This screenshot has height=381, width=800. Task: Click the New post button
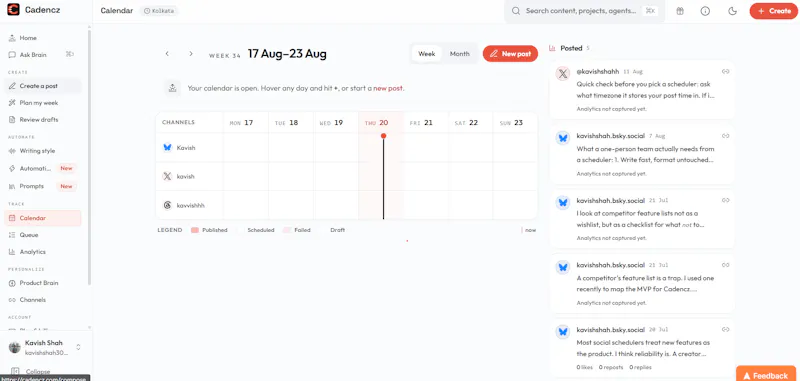(x=510, y=54)
